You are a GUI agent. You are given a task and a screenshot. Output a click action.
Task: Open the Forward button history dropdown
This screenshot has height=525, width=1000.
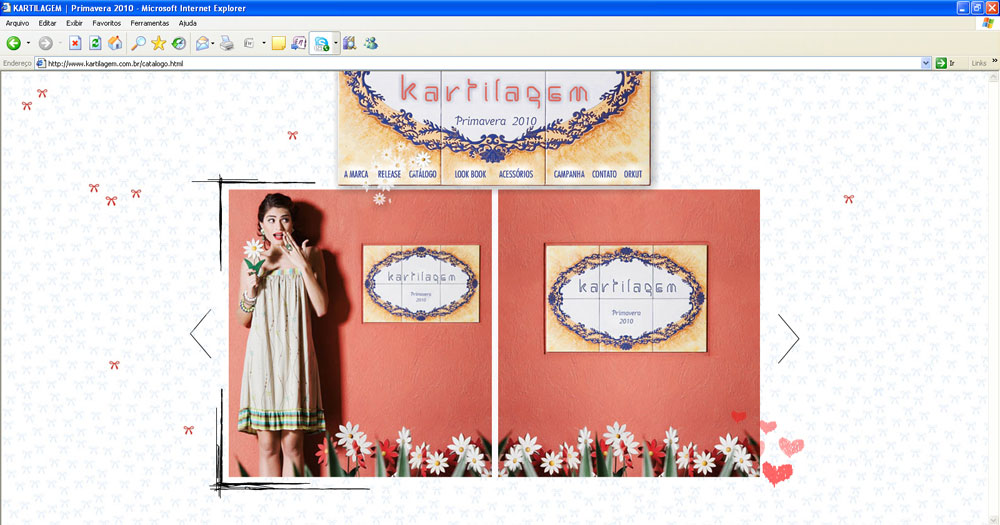coord(60,43)
